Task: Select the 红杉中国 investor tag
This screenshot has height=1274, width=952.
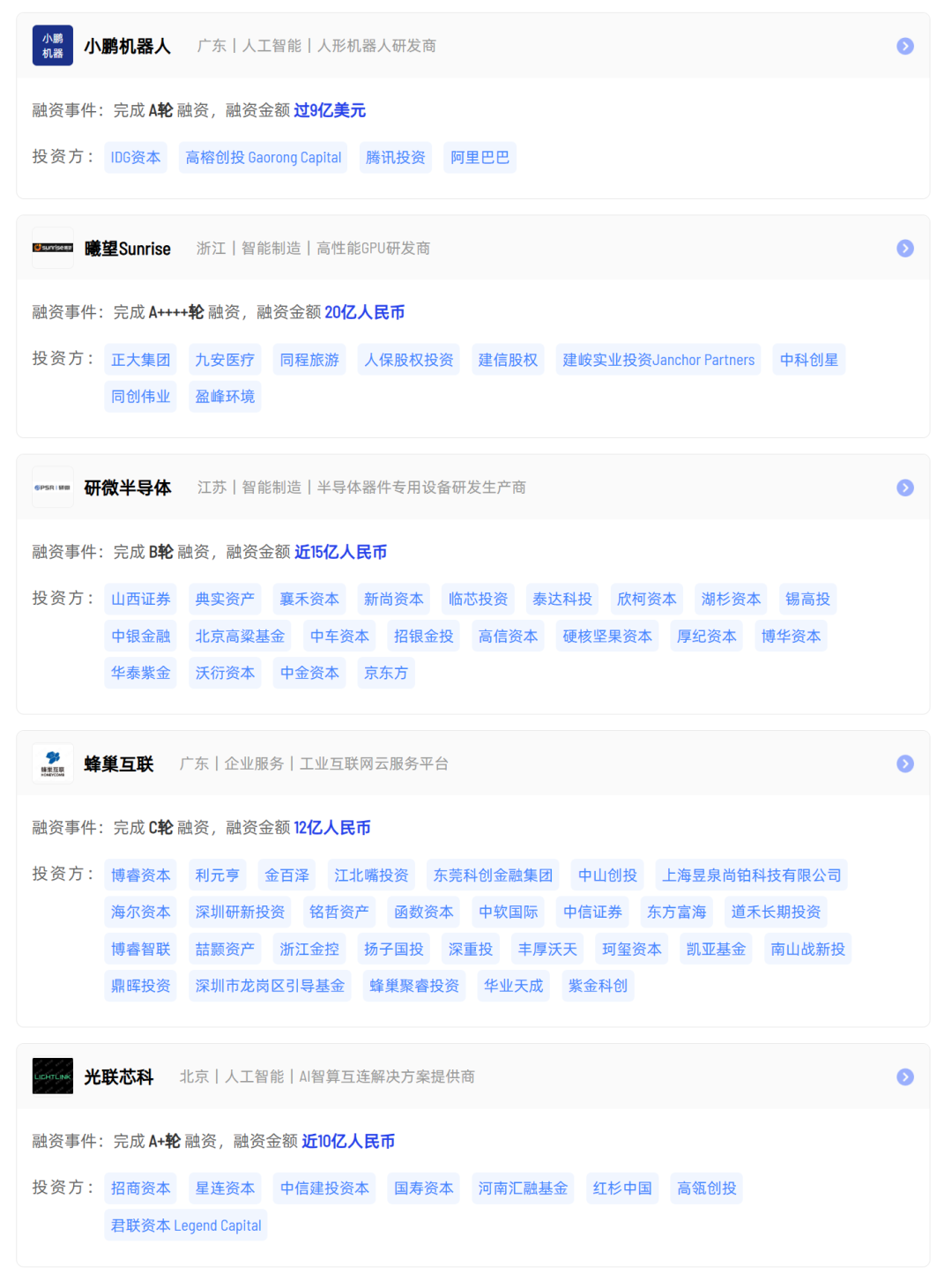Action: pyautogui.click(x=622, y=1188)
